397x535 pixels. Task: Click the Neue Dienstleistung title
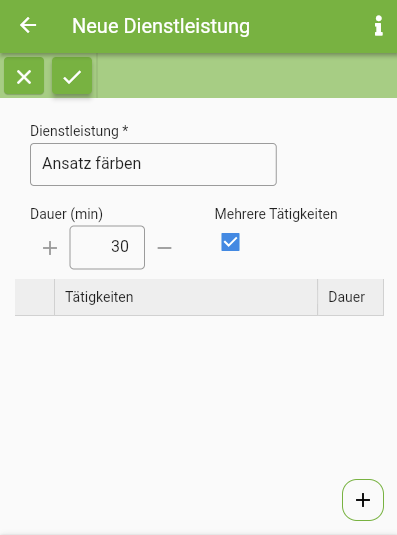tap(161, 26)
